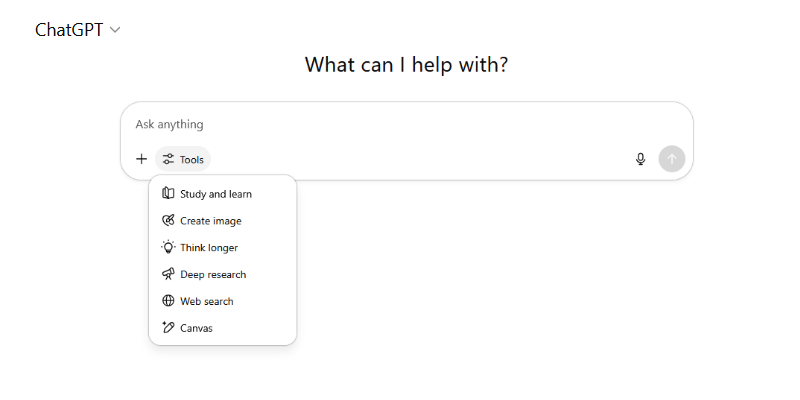Image resolution: width=800 pixels, height=400 pixels.
Task: Click the ChatGPT title label
Action: [68, 30]
